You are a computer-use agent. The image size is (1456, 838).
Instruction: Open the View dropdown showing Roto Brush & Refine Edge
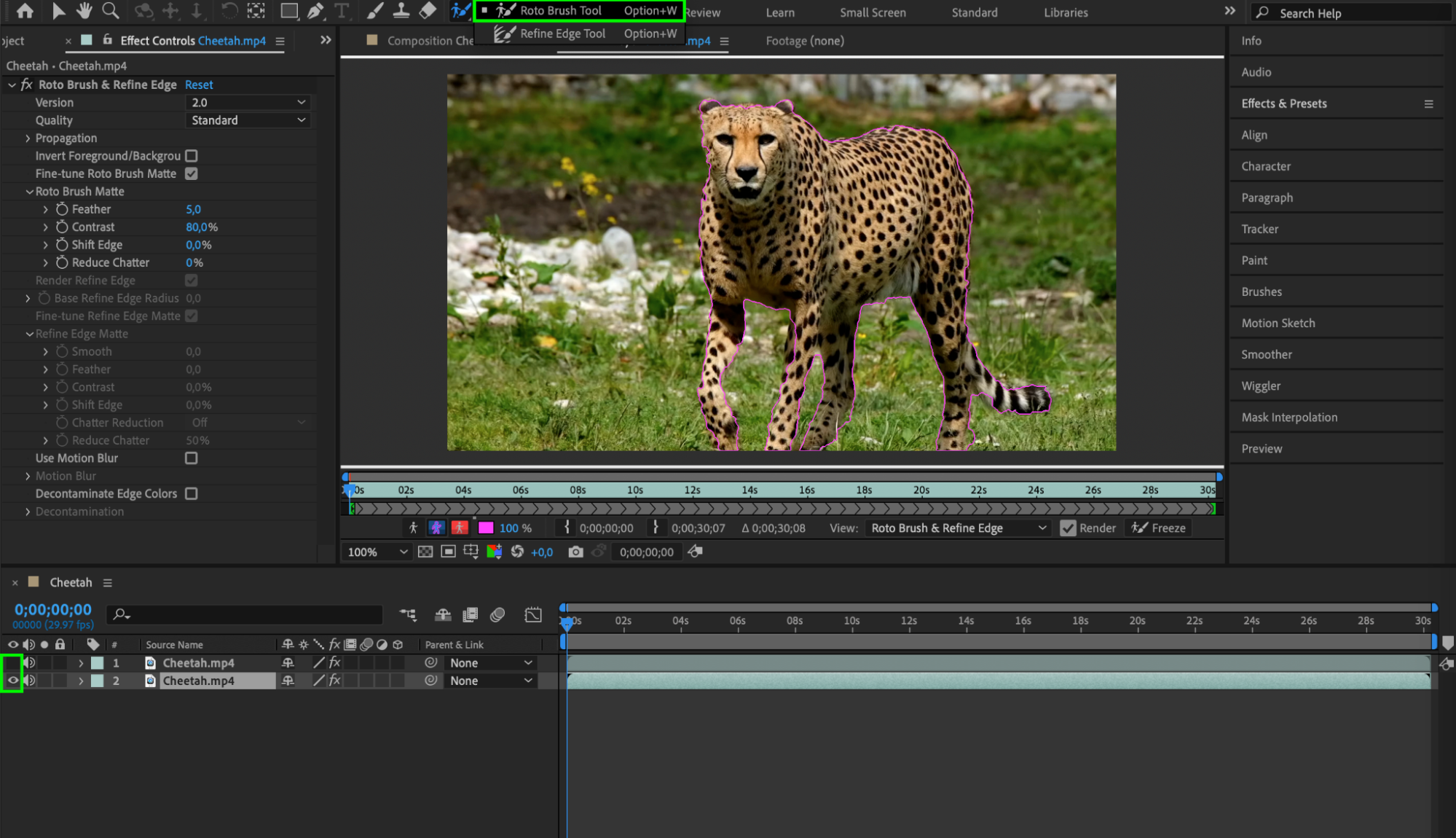click(x=957, y=528)
